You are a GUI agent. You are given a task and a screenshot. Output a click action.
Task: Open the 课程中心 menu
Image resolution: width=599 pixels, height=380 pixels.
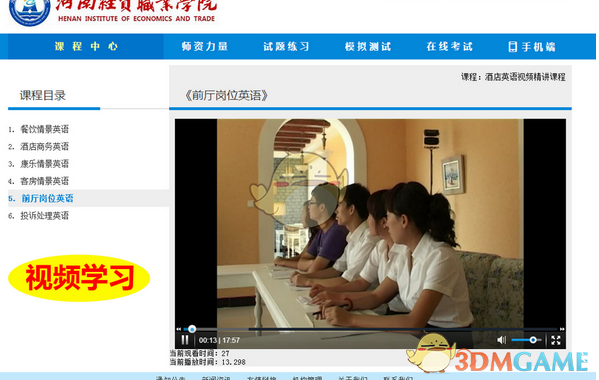tap(86, 47)
